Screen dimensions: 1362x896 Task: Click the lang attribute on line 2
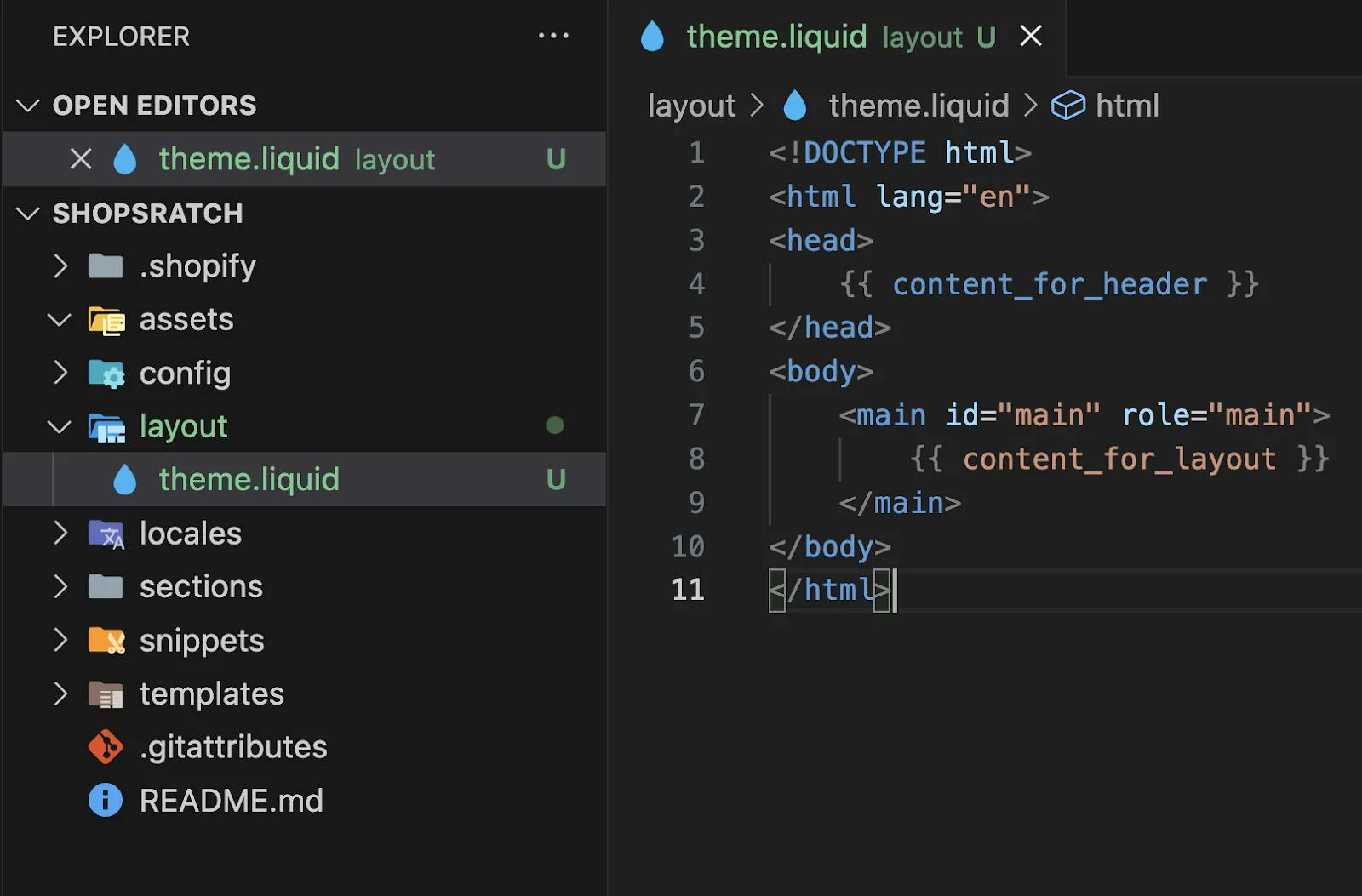(x=909, y=197)
